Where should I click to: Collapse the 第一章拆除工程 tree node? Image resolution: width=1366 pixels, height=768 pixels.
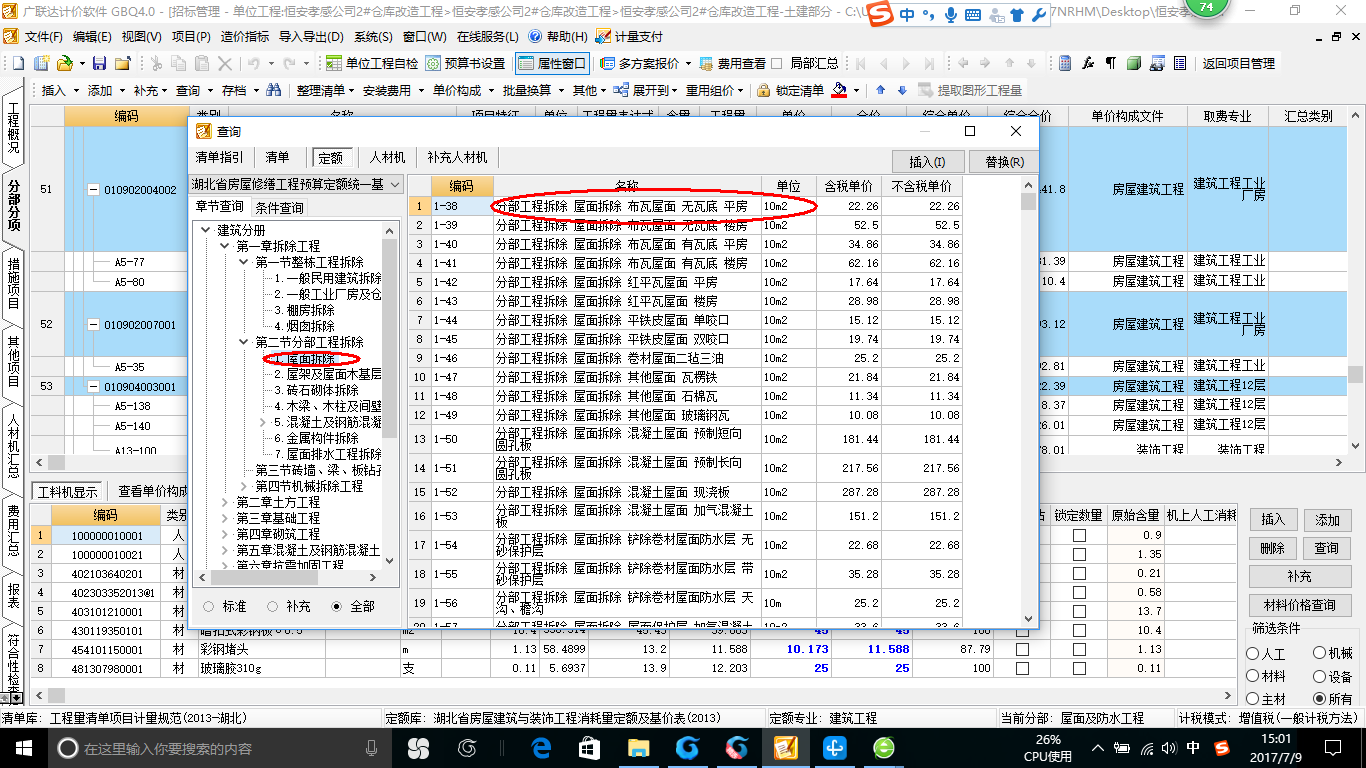[x=225, y=246]
